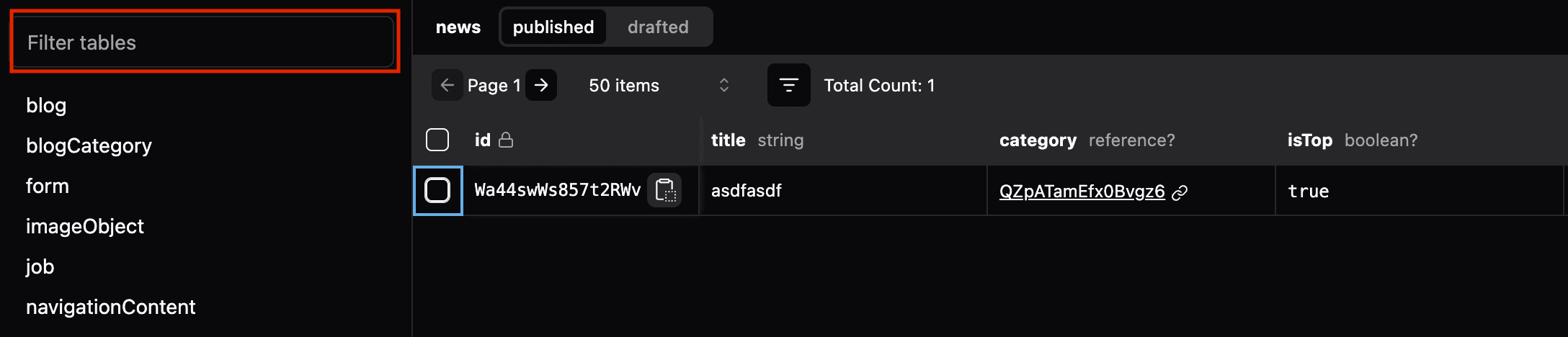Open the navigationContent table
Image resolution: width=1568 pixels, height=337 pixels.
[x=111, y=307]
